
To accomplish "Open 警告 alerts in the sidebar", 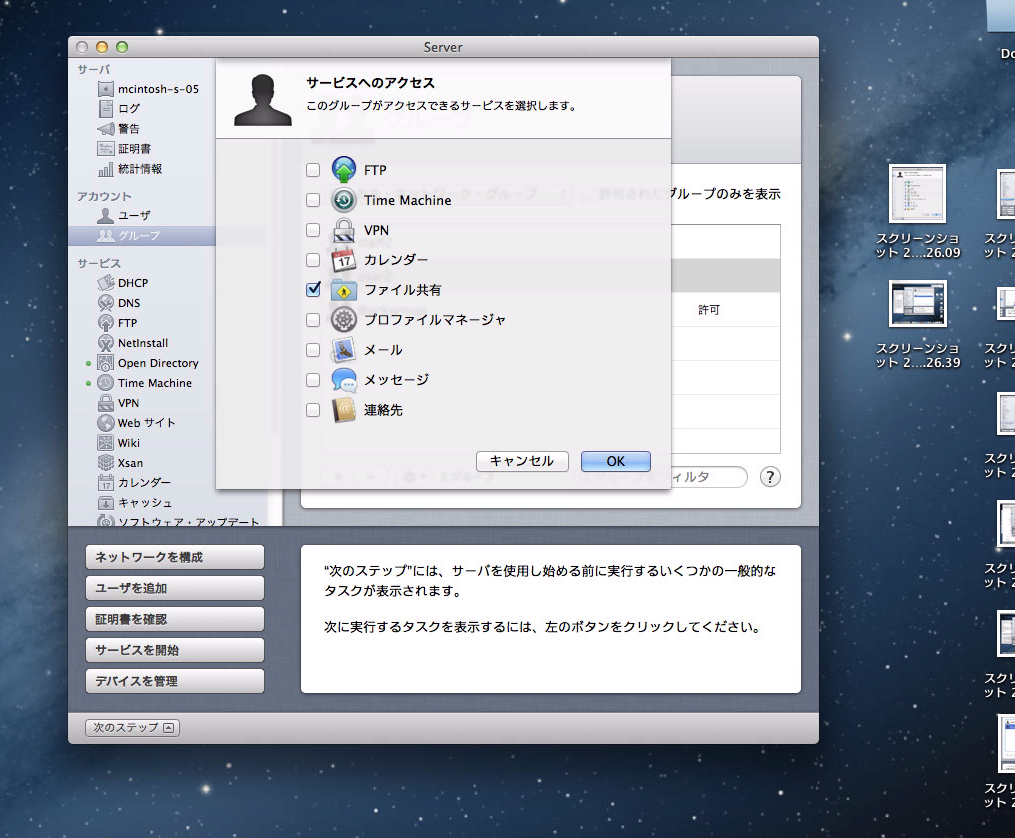I will 119,129.
